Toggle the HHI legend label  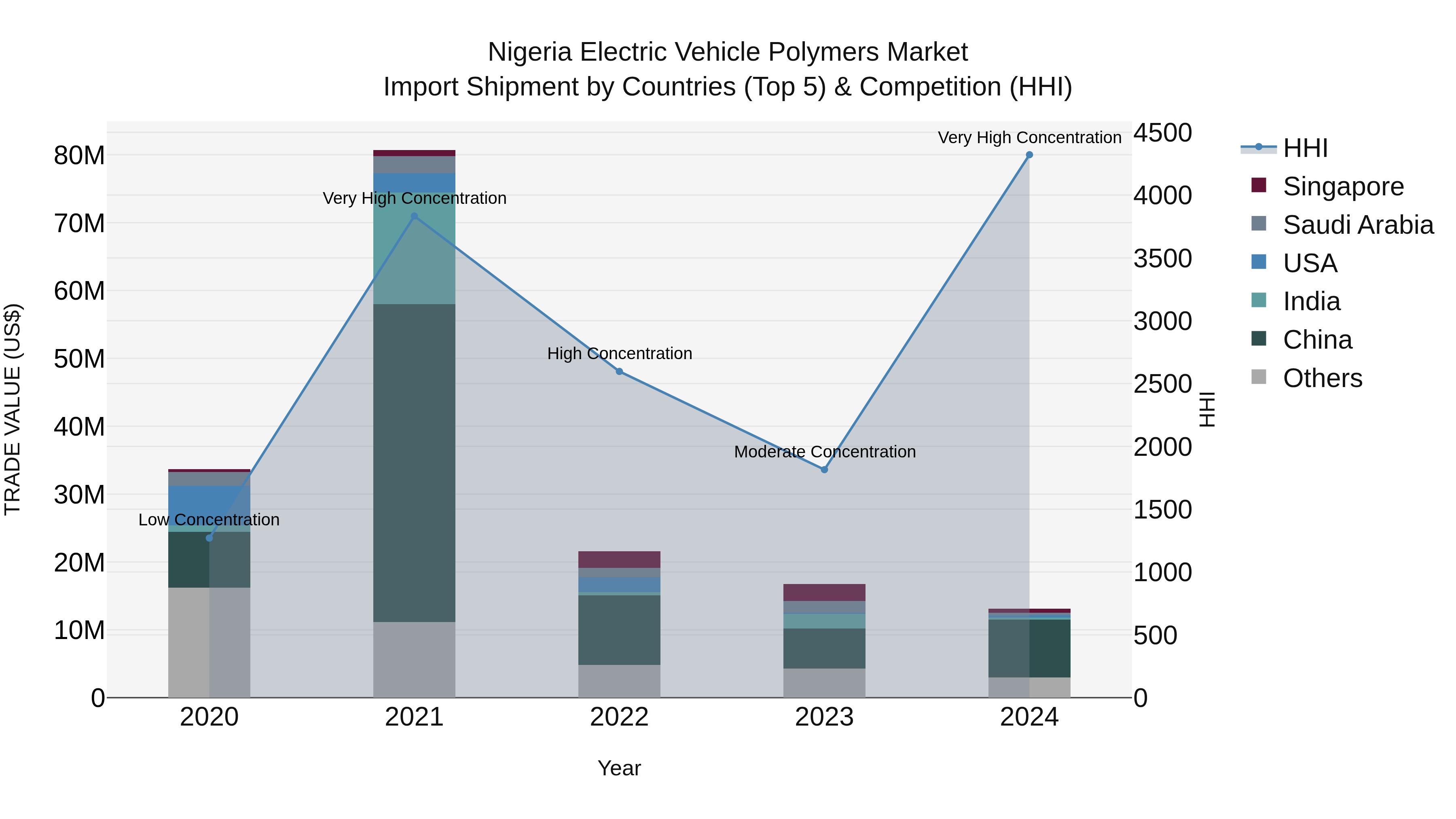(1306, 148)
